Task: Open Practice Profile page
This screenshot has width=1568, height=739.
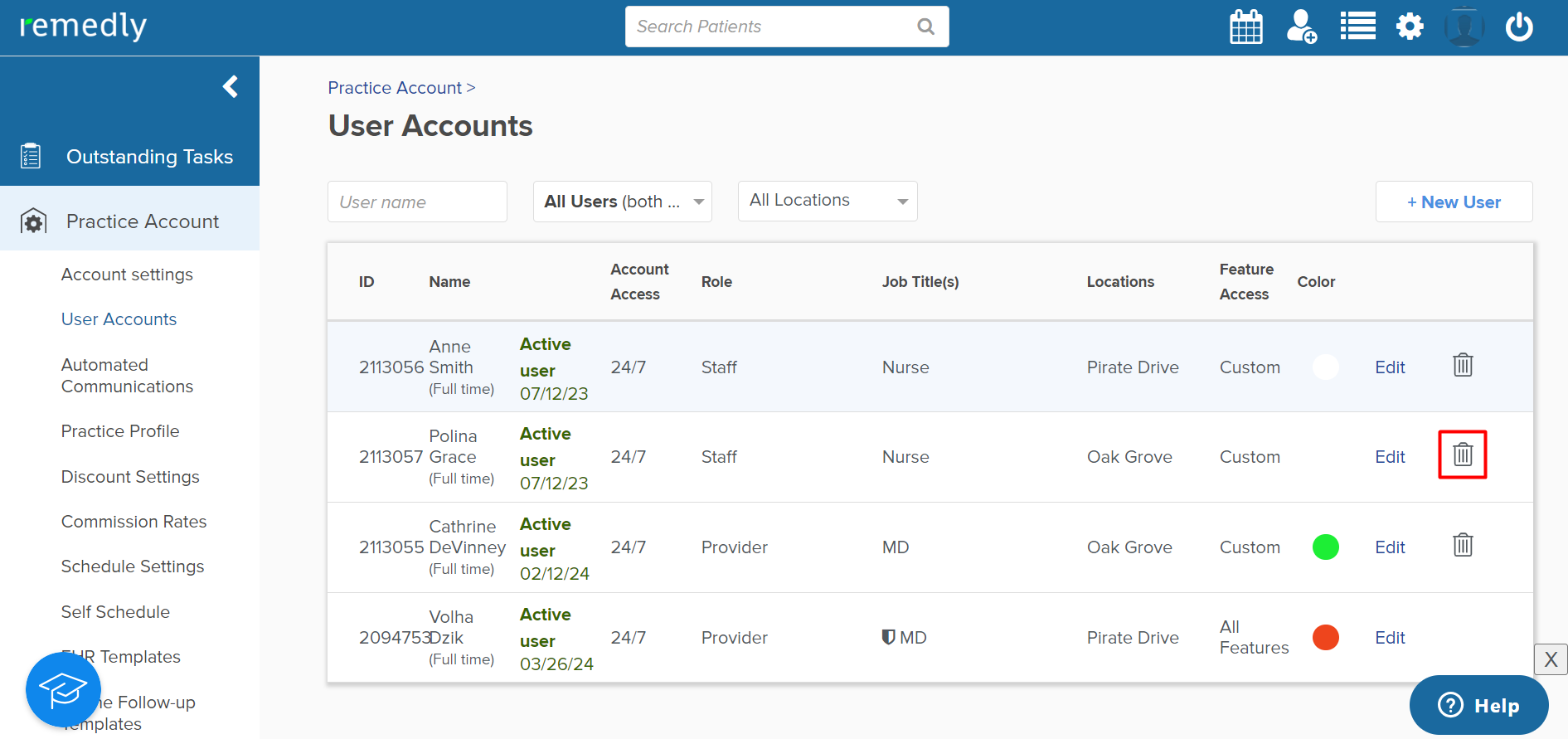Action: [x=120, y=431]
